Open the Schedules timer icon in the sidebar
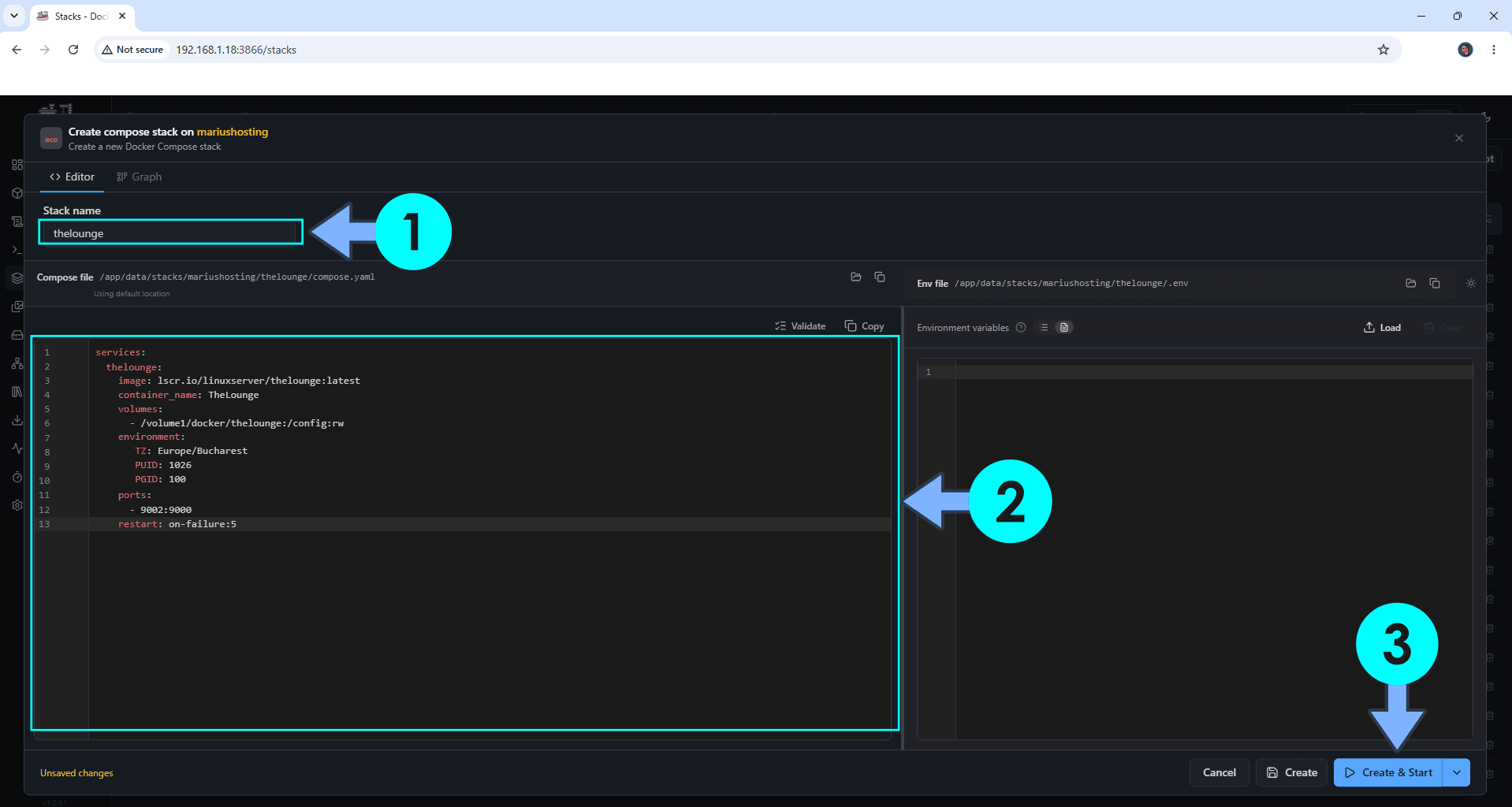 click(x=17, y=477)
